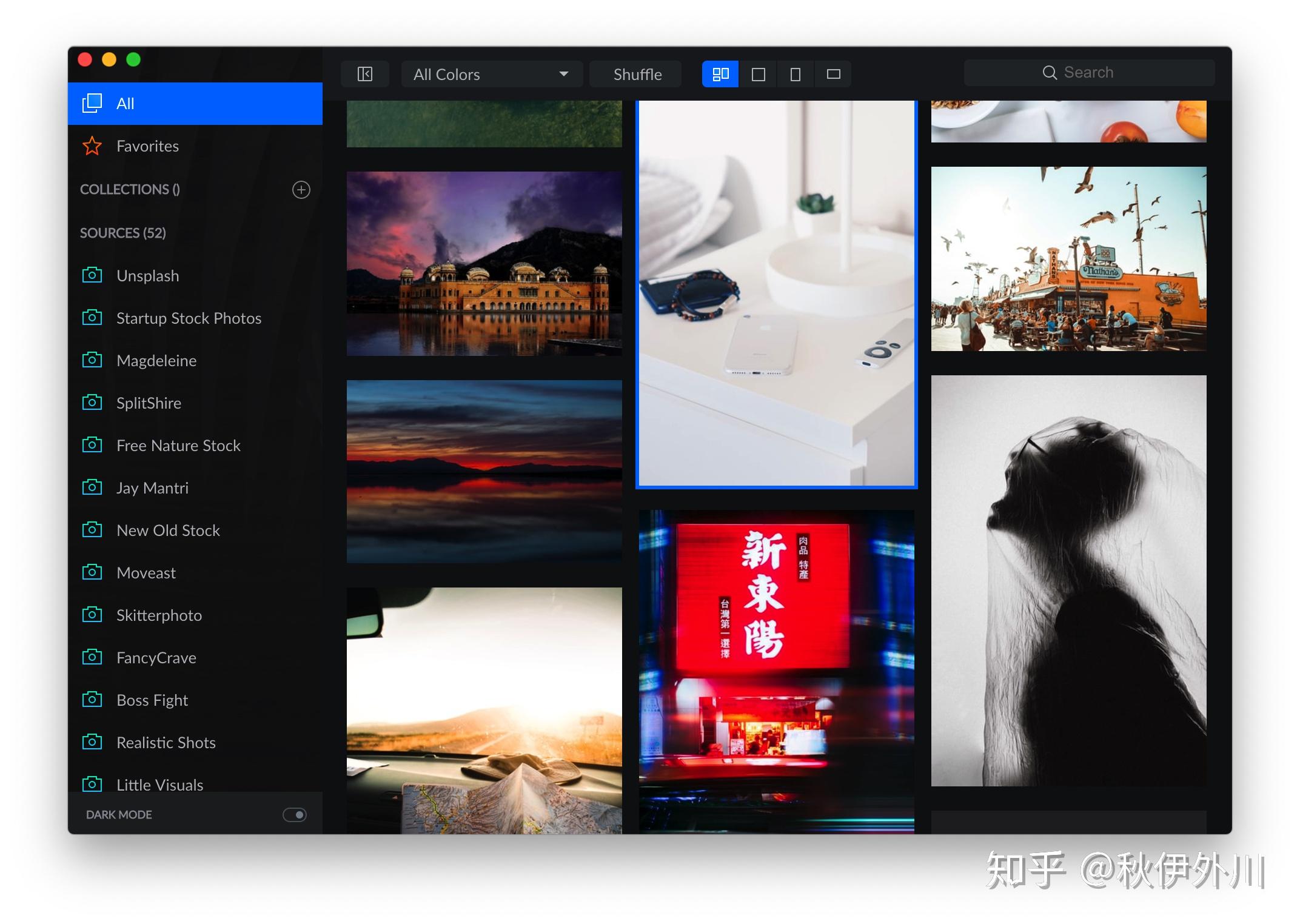Image resolution: width=1300 pixels, height=924 pixels.
Task: Click the camera icon beside Unsplash
Action: (92, 275)
